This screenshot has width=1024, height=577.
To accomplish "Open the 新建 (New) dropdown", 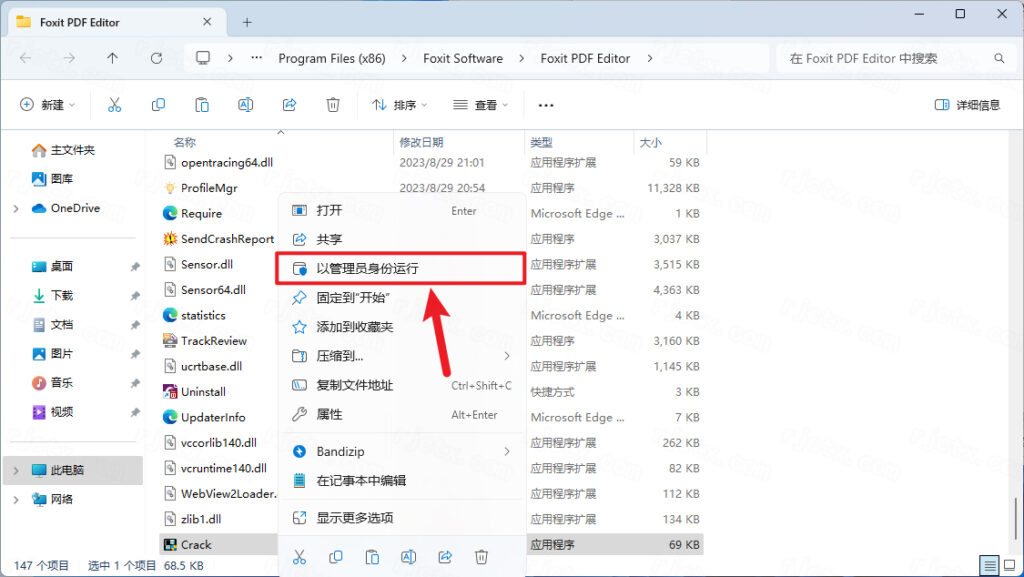I will tap(48, 105).
